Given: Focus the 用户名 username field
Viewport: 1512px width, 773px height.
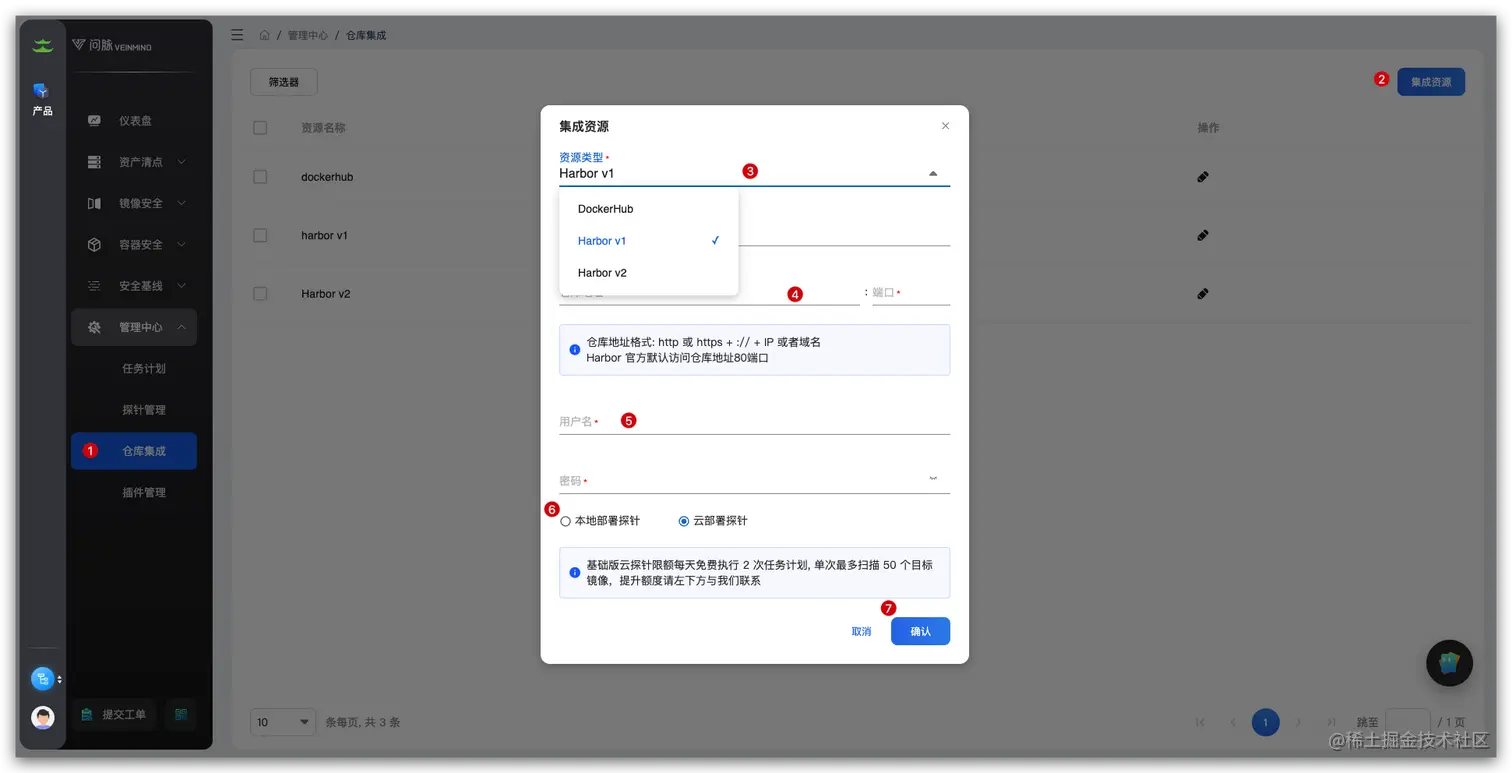Looking at the screenshot, I should coord(754,421).
